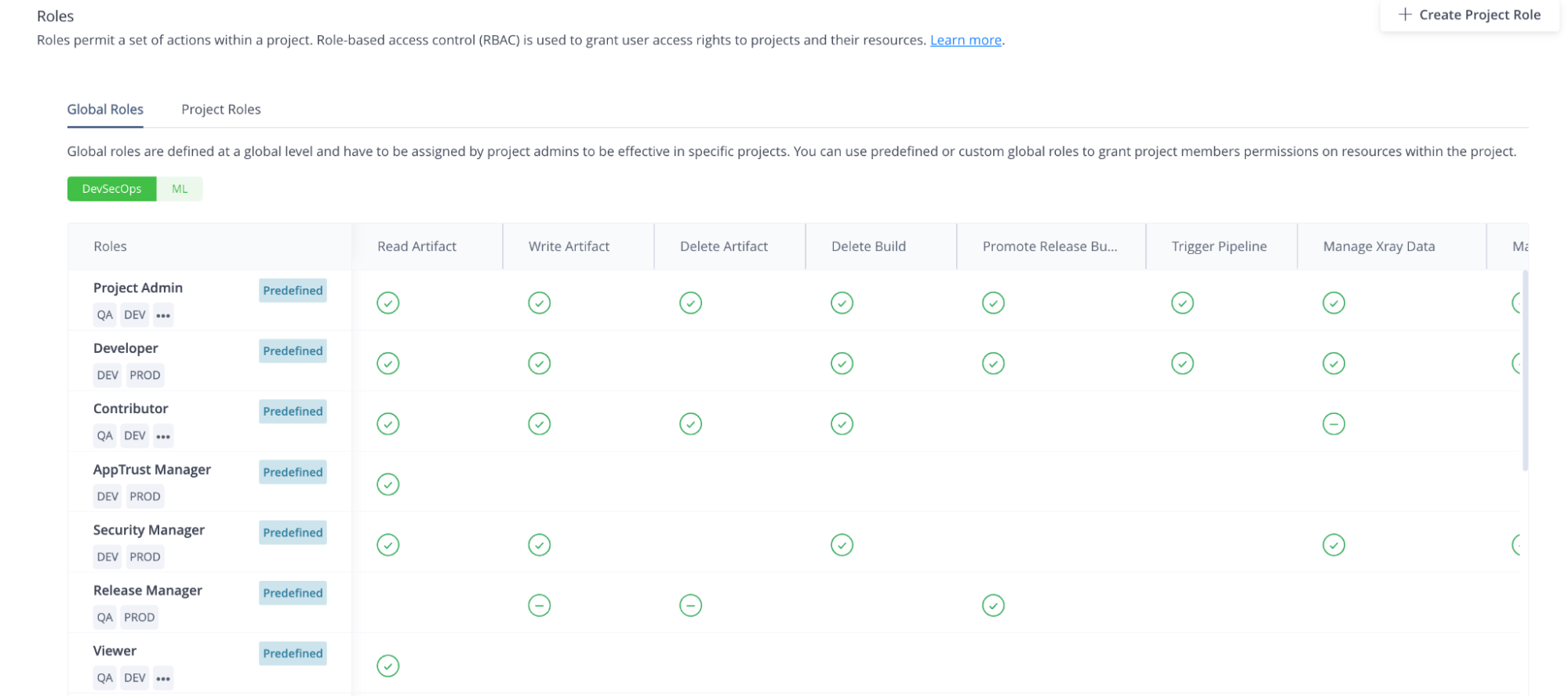Switch to the ML toggle option
Viewport: 1568px width, 697px height.
(180, 189)
